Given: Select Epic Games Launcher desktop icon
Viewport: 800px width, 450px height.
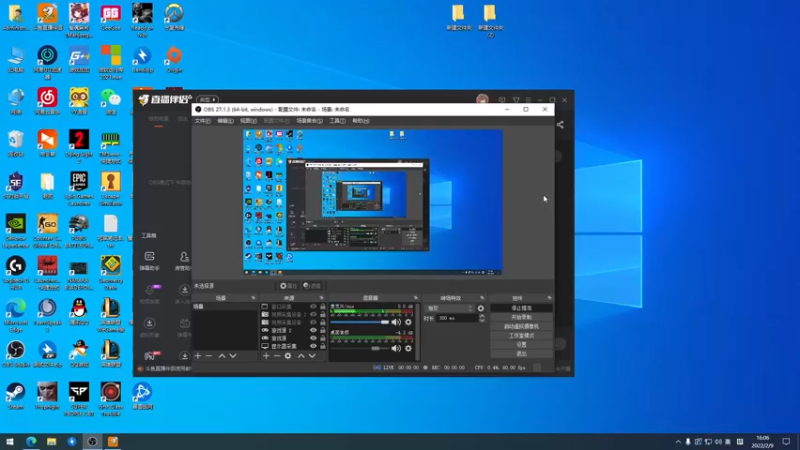Looking at the screenshot, I should [x=79, y=188].
